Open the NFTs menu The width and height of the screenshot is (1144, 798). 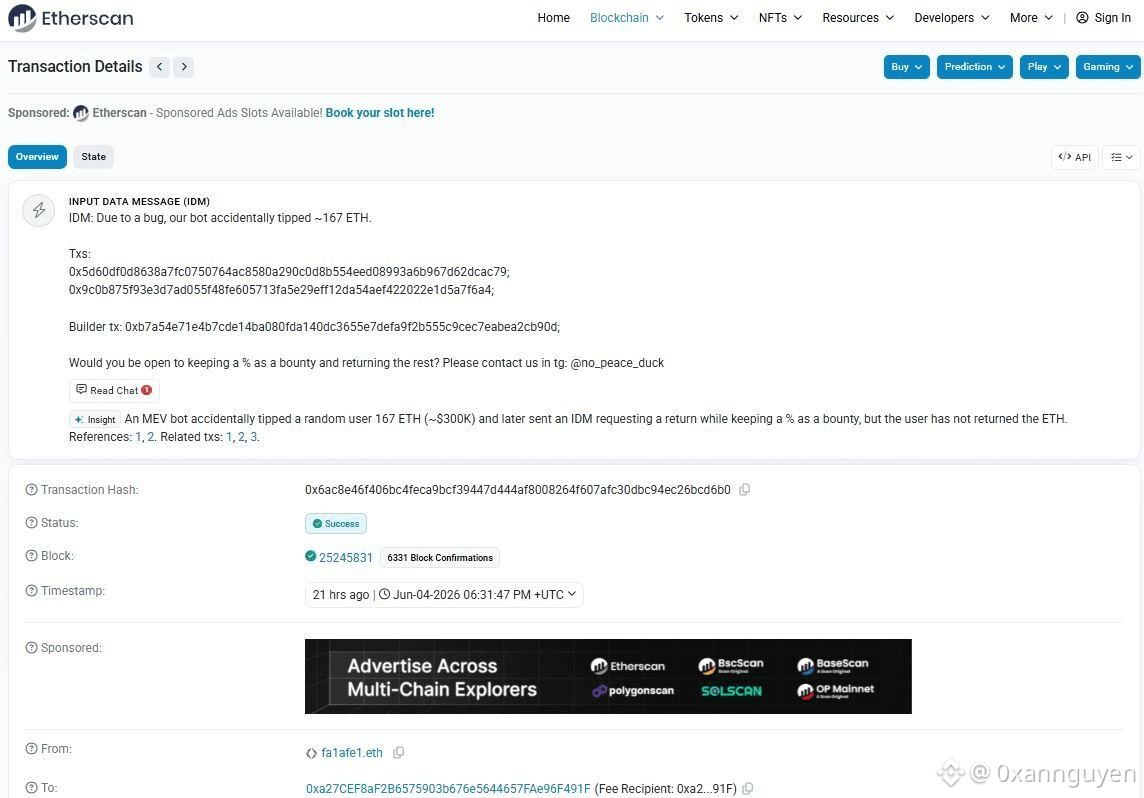click(x=780, y=18)
